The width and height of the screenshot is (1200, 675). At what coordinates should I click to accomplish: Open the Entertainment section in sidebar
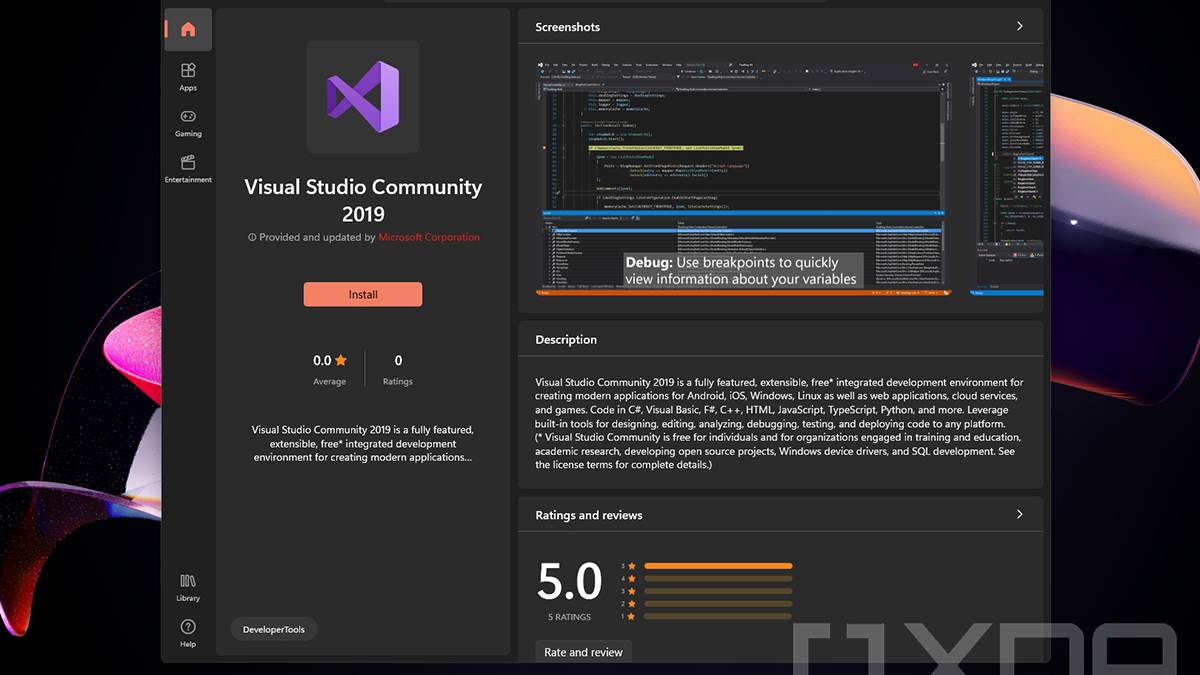188,168
